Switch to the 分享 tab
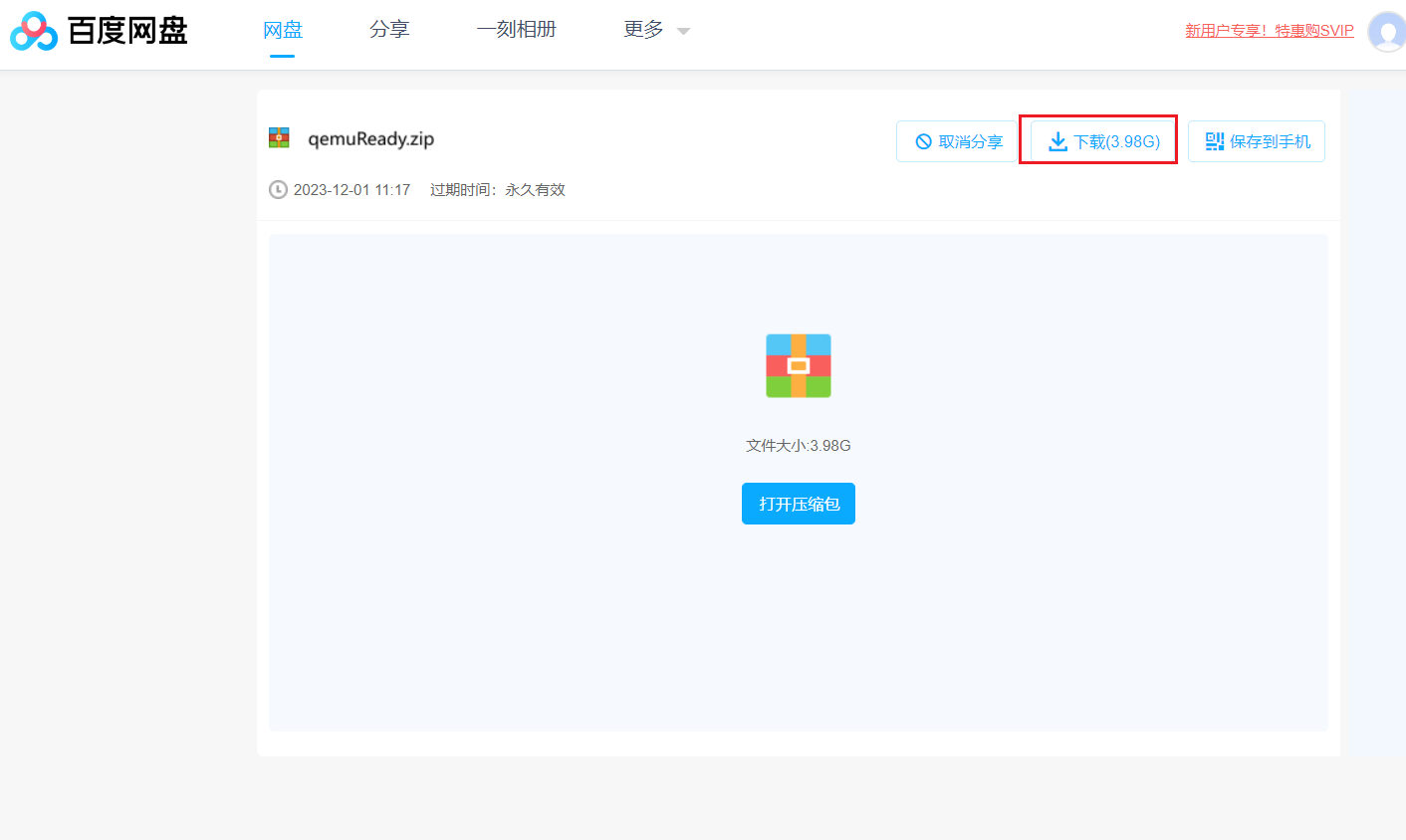This screenshot has width=1406, height=840. 389,30
